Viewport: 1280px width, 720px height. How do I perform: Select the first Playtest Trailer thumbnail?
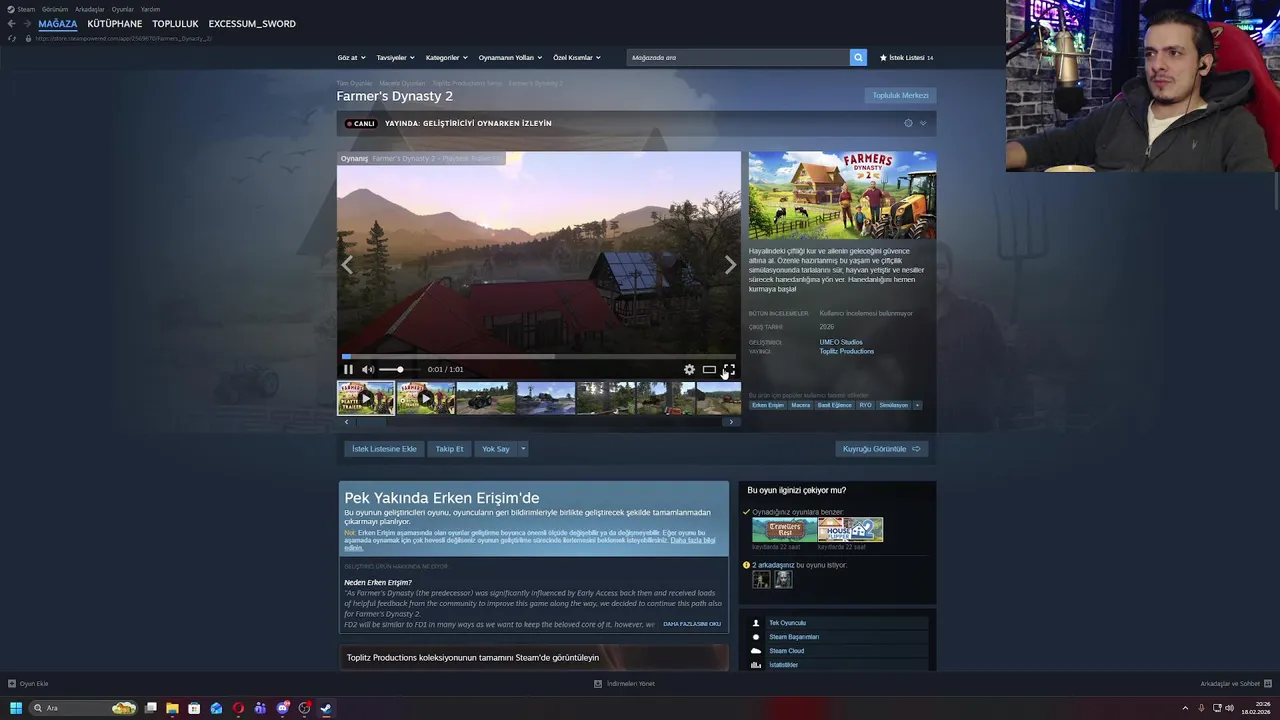(x=366, y=398)
